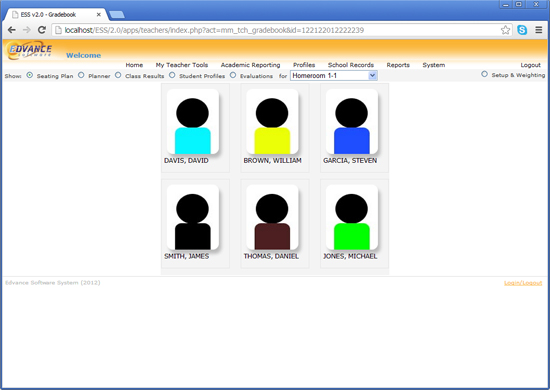Click the browser Forward arrow
550x390 pixels.
(27, 30)
